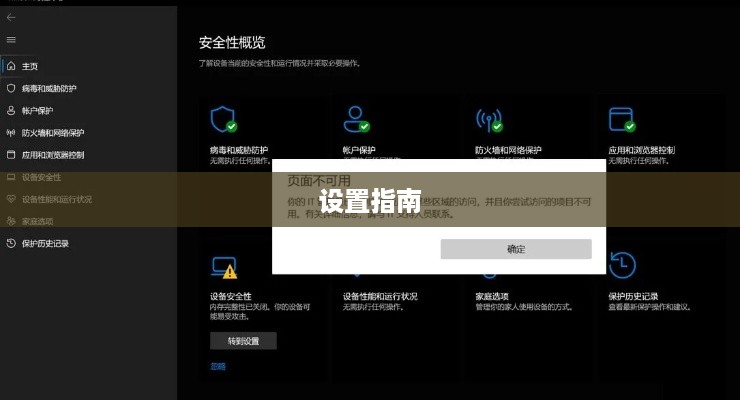The width and height of the screenshot is (740, 400).
Task: Click the window icon beside 应用和浏览器控制 sidebar
Action: point(11,155)
